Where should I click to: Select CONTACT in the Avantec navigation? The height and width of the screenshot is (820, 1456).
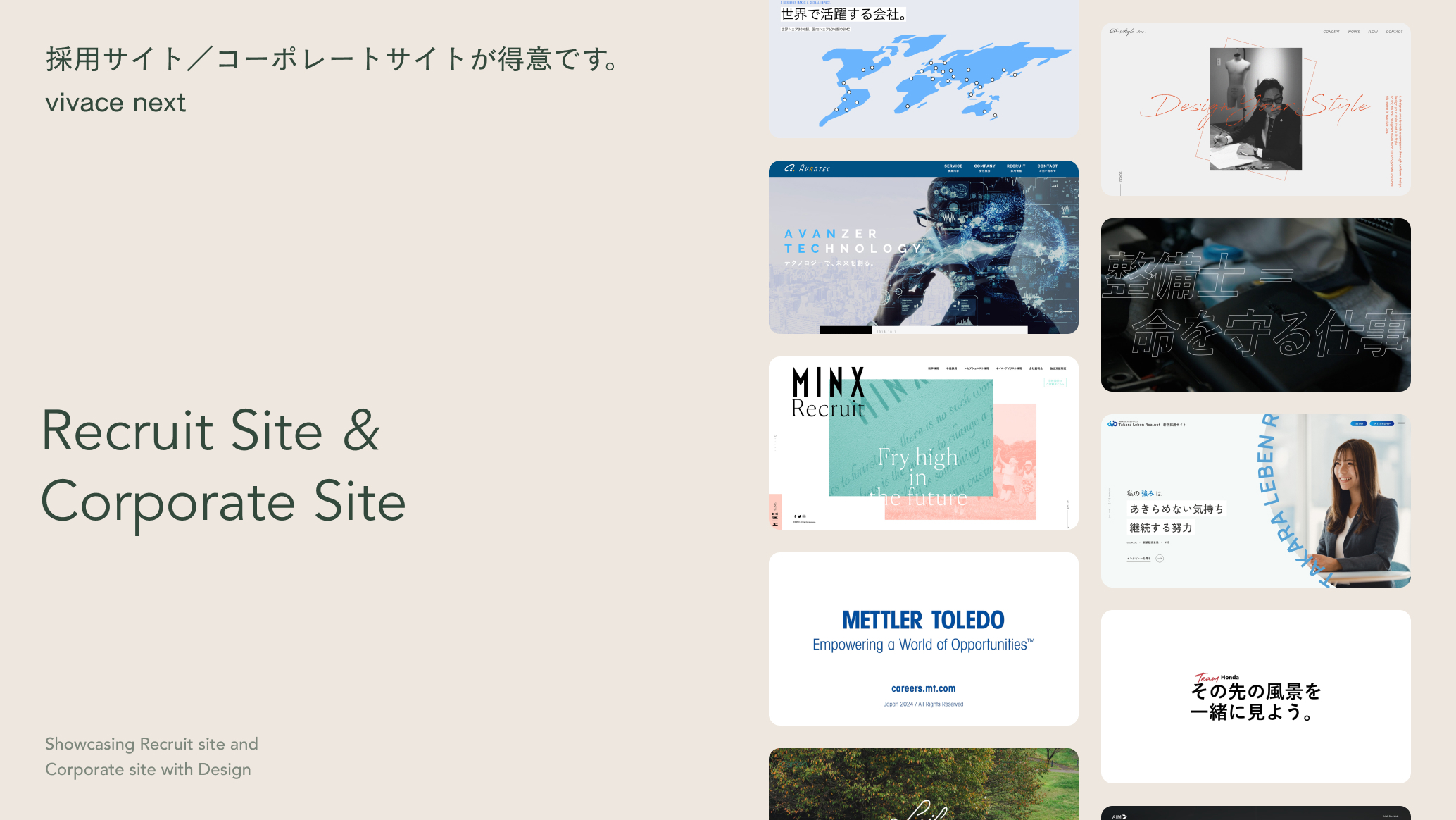pyautogui.click(x=1047, y=168)
